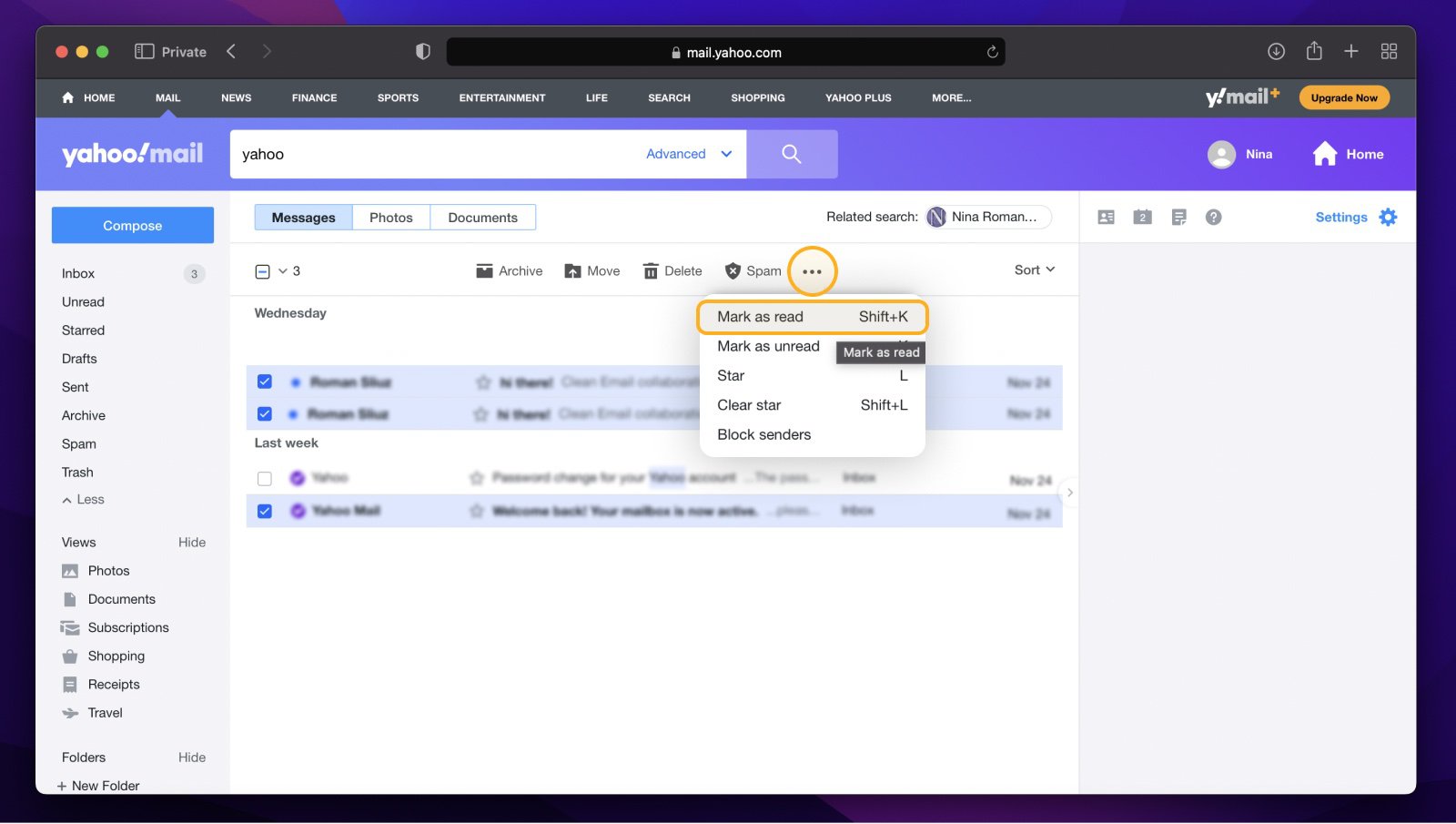The height and width of the screenshot is (824, 1456).
Task: Create a New Folder
Action: 98,785
